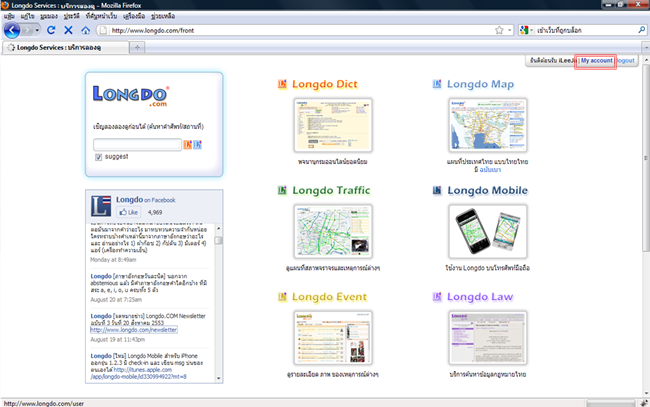Click the logout link
Viewport: 650px width, 407px height.
point(626,61)
